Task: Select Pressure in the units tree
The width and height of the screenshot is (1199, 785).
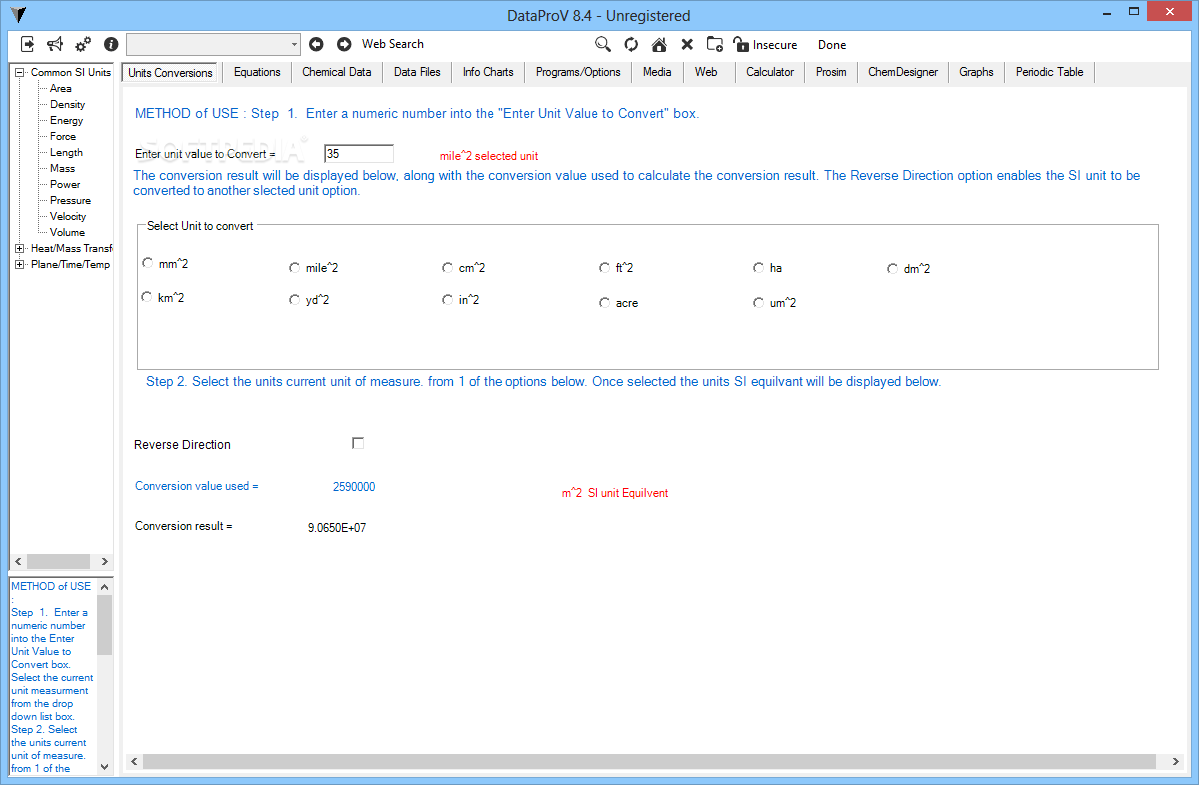Action: (70, 201)
